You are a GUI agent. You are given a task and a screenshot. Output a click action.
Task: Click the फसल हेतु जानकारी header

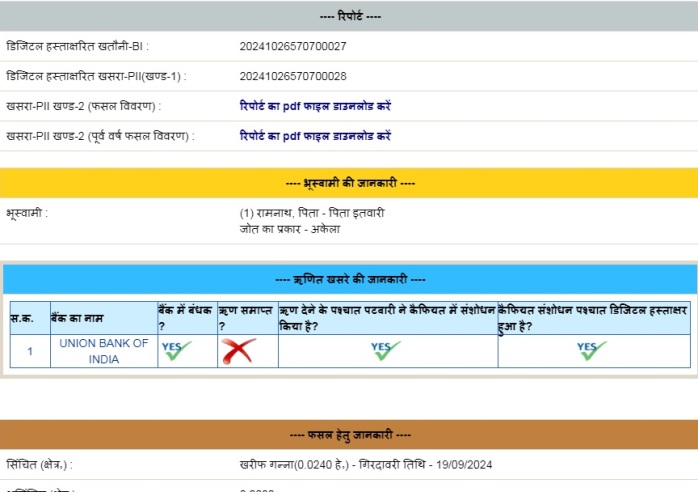coord(349,434)
